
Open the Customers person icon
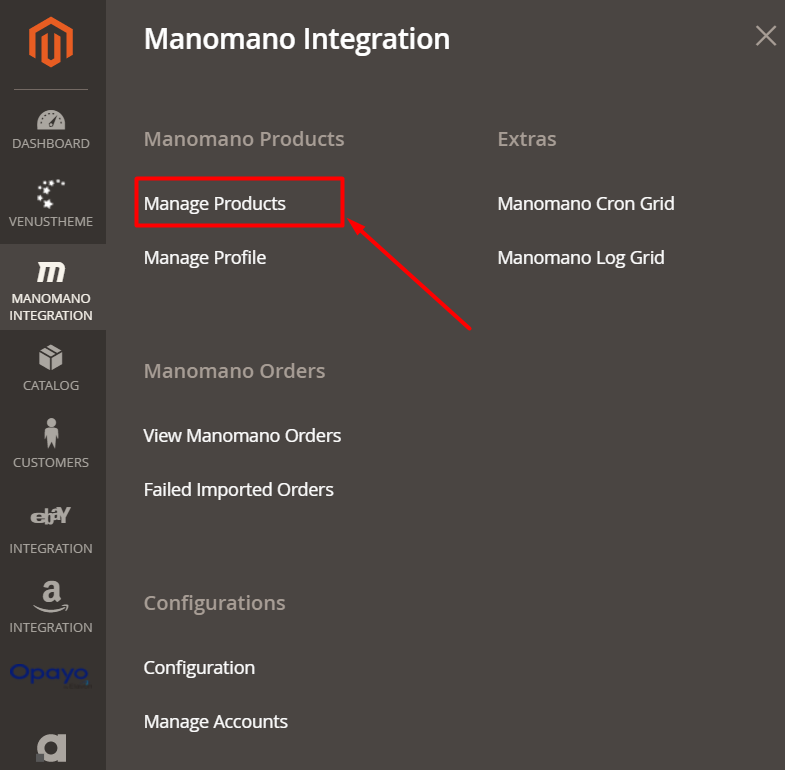coord(51,433)
